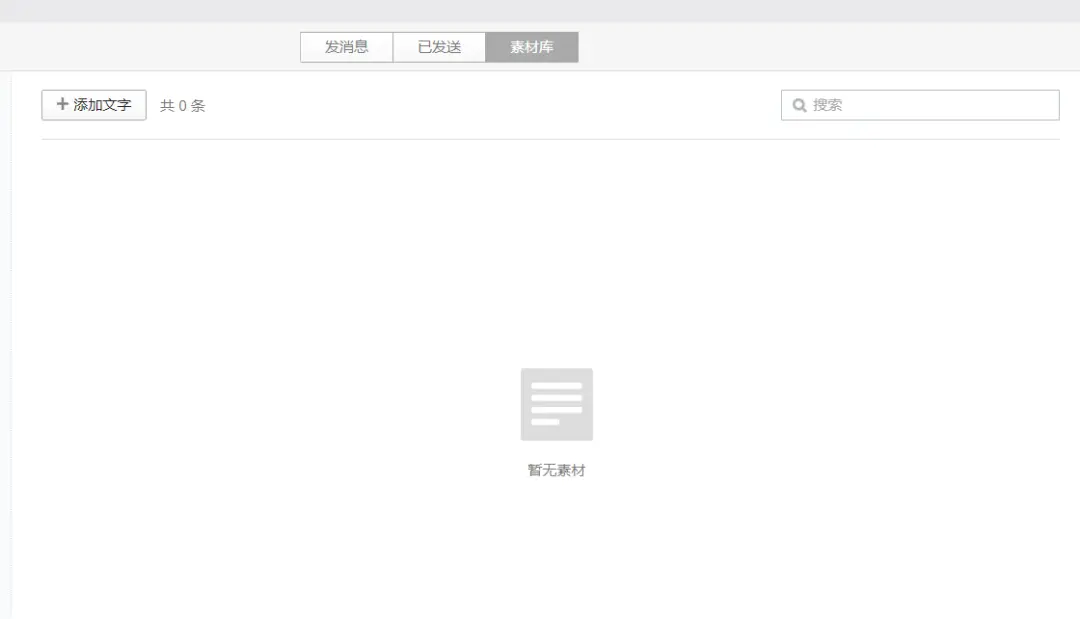Click the dark gray top header bar
The image size is (1080, 619).
[x=540, y=11]
